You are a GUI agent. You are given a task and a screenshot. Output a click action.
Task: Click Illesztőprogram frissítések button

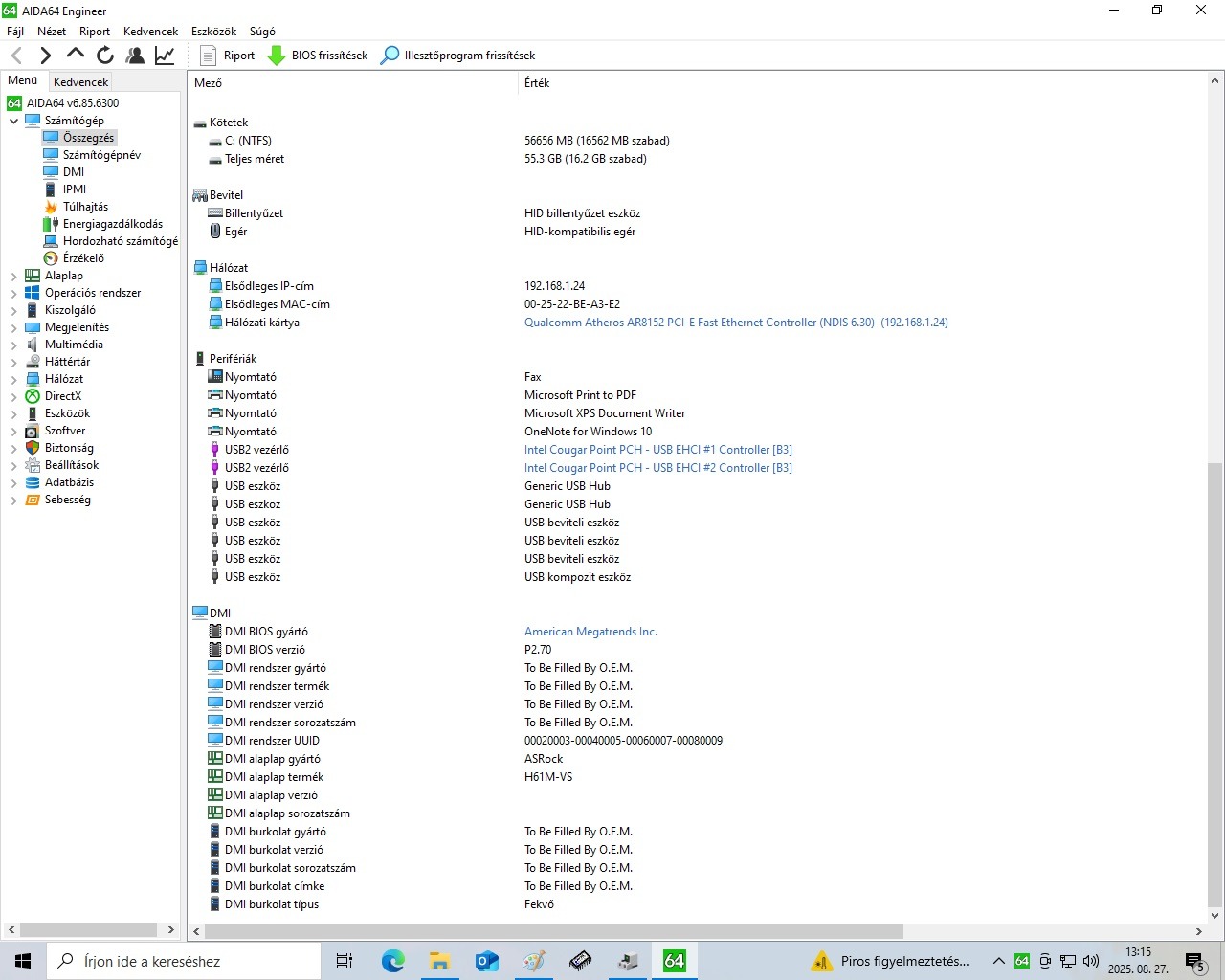point(457,56)
